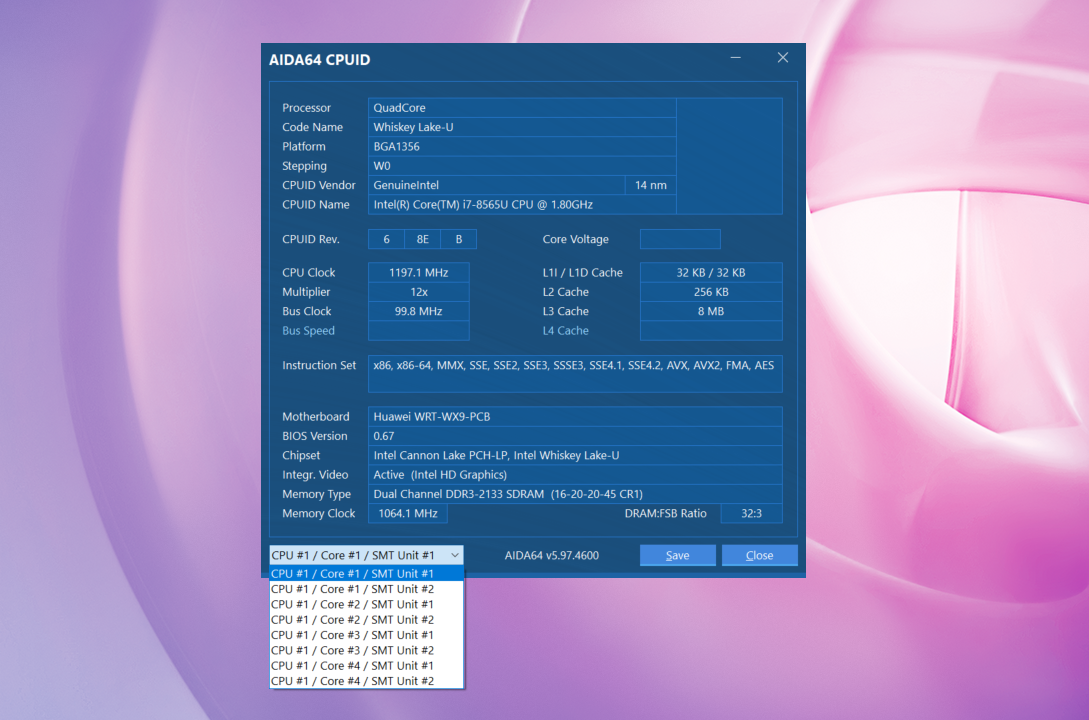The width and height of the screenshot is (1089, 720).
Task: Click the Close button
Action: (759, 555)
